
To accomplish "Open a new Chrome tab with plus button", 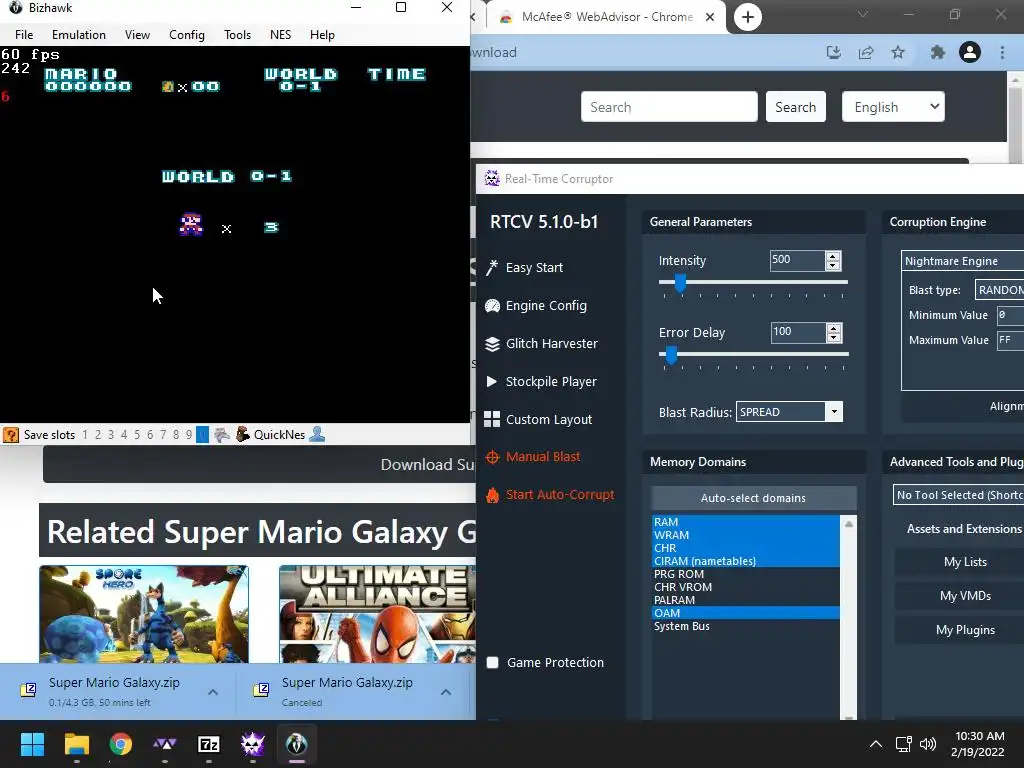I will pos(748,17).
